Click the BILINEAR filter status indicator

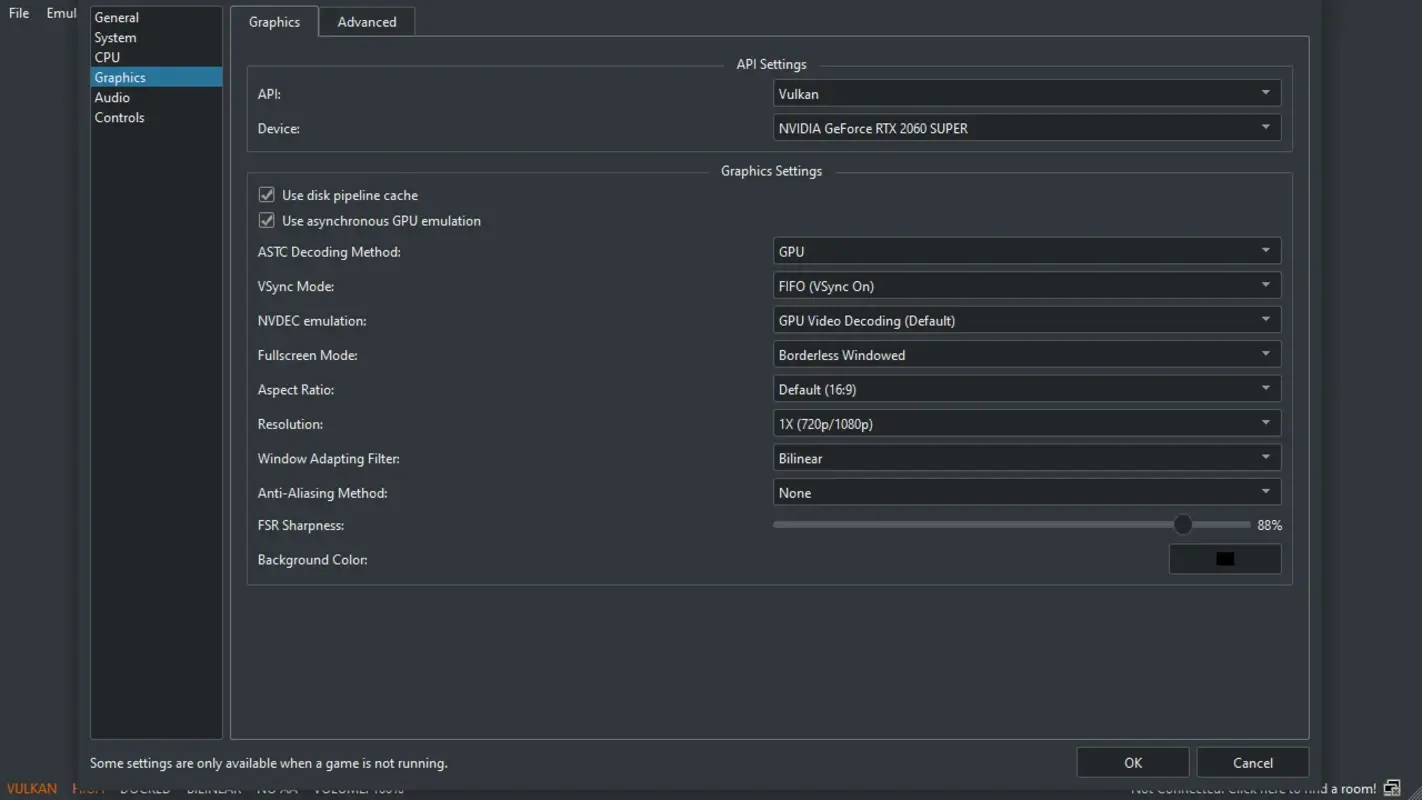[x=214, y=789]
